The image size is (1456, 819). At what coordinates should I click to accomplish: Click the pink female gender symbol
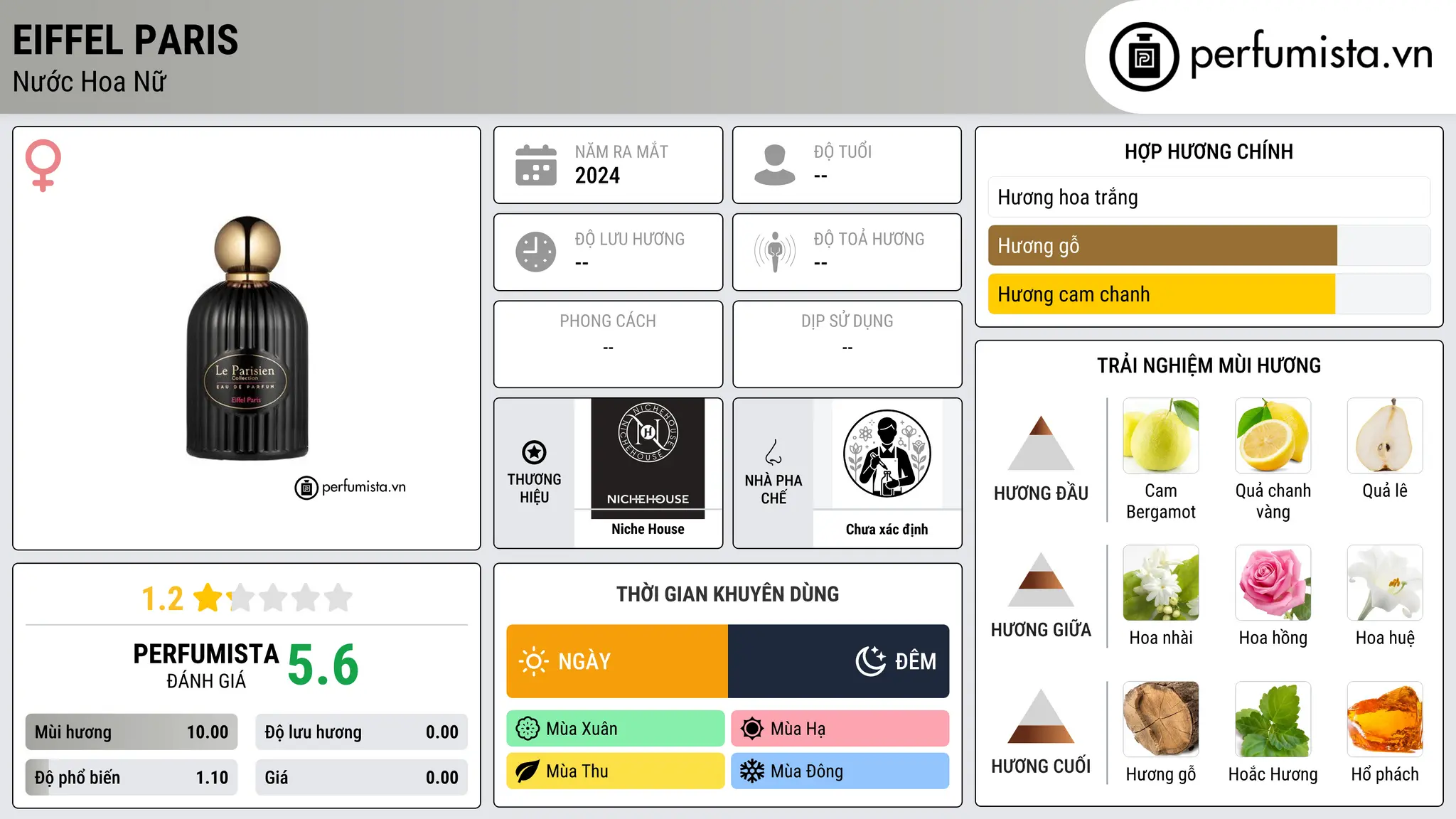click(x=43, y=166)
